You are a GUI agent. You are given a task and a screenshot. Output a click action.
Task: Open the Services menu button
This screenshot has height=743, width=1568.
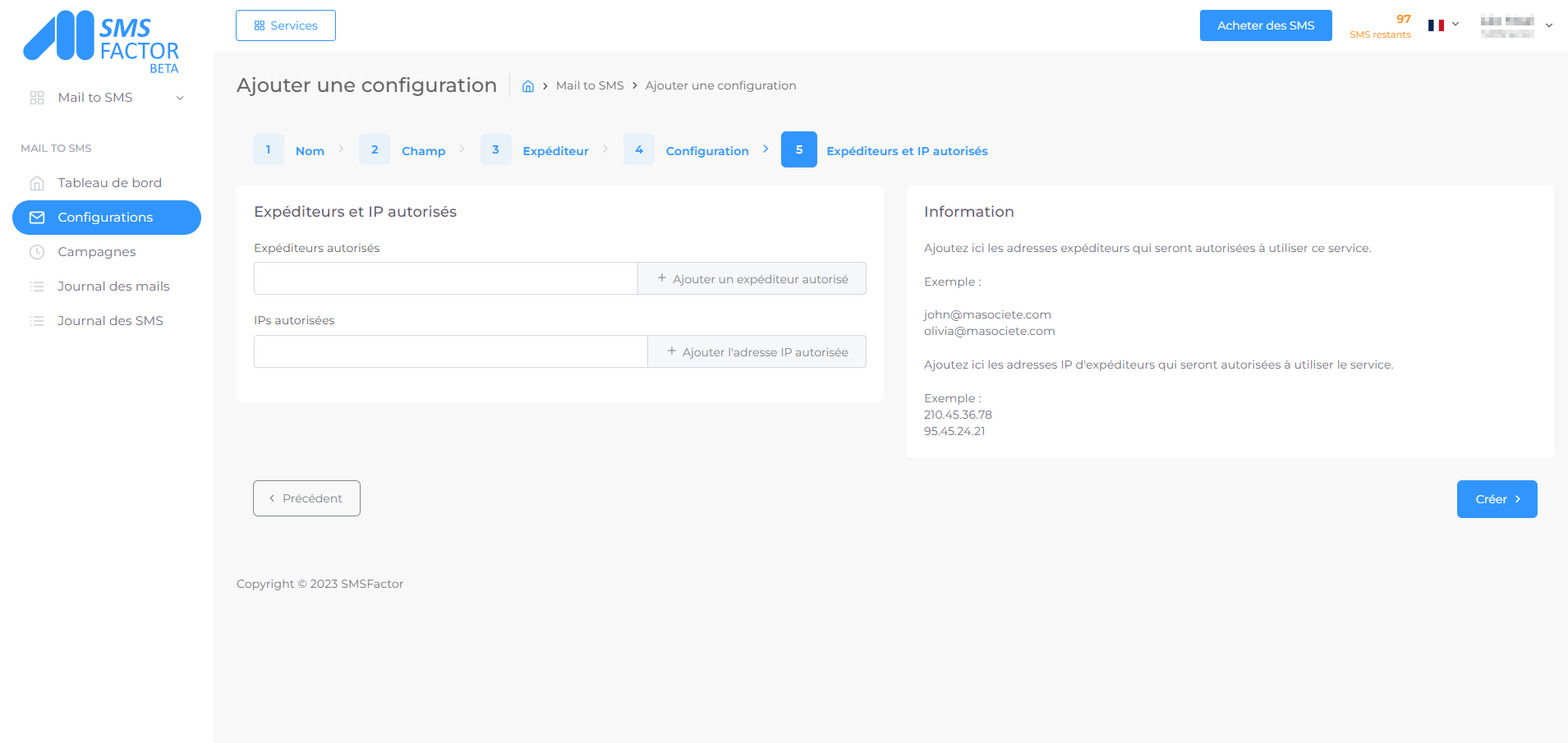tap(286, 25)
